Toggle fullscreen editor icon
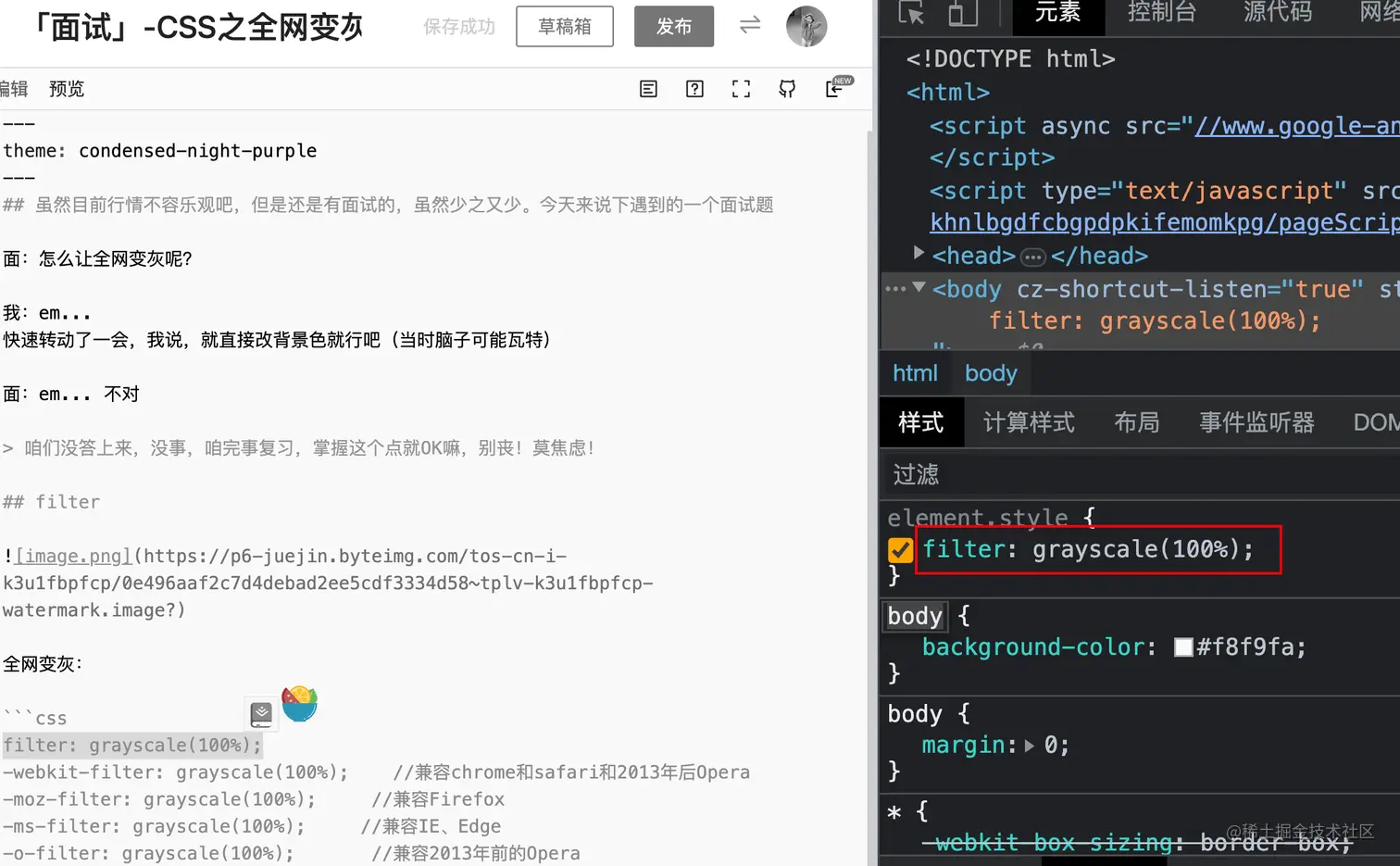Image resolution: width=1400 pixels, height=866 pixels. (741, 89)
